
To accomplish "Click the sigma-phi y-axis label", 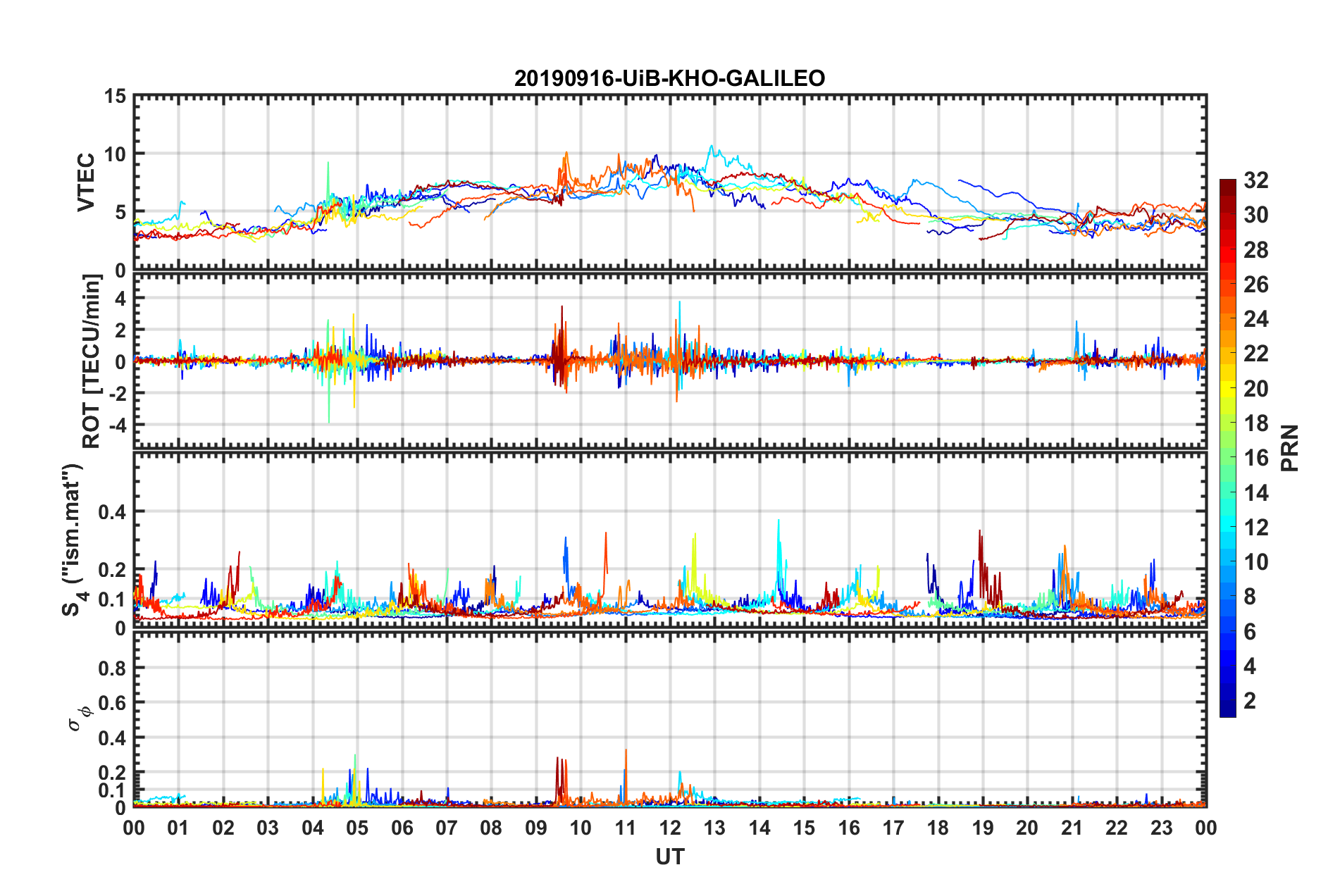I will click(80, 718).
